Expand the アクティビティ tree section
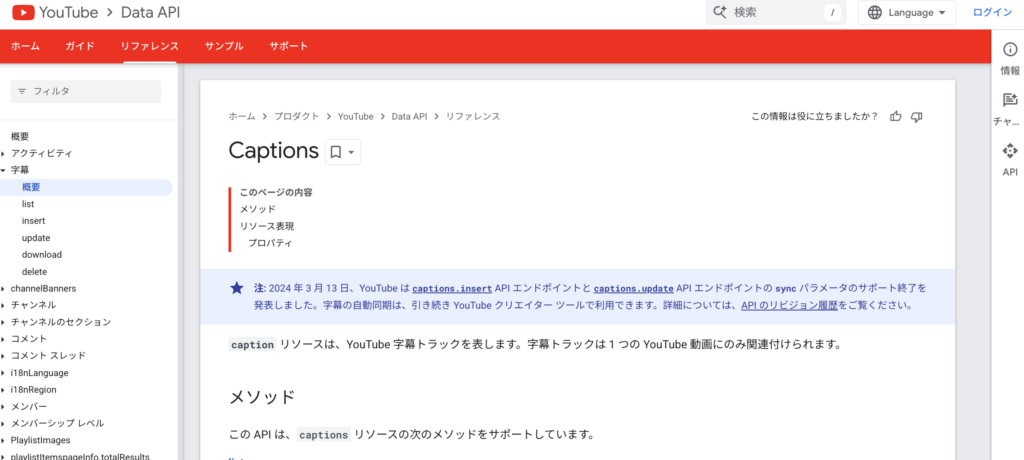Viewport: 1024px width, 460px height. click(x=4, y=153)
